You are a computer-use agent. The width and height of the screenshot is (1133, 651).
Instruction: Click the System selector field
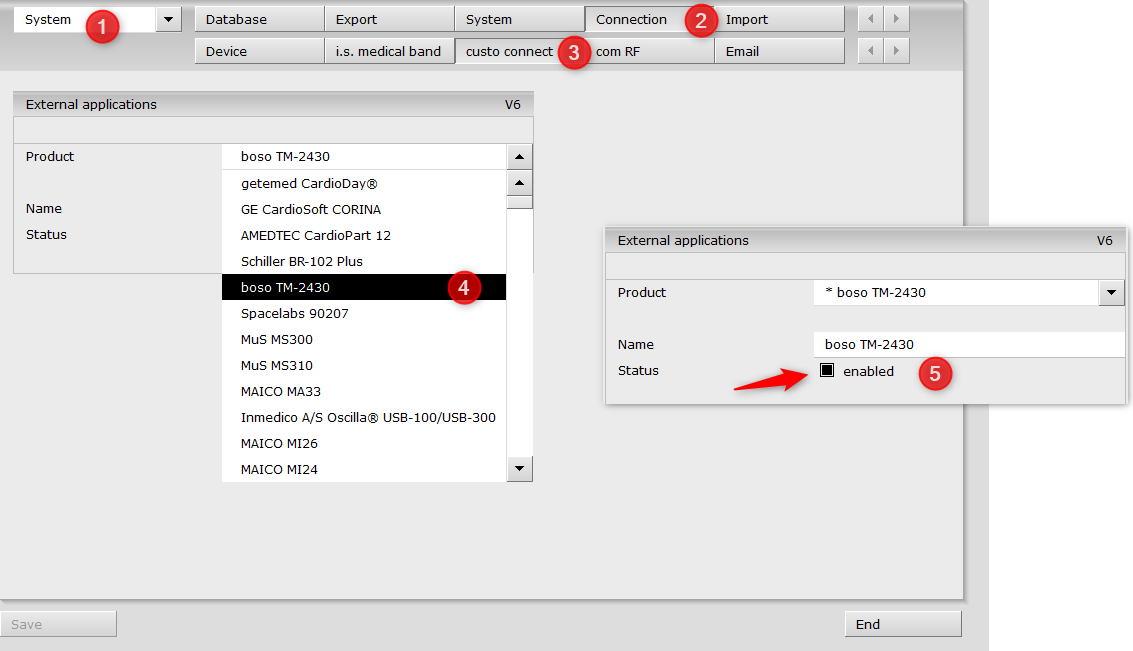[85, 20]
